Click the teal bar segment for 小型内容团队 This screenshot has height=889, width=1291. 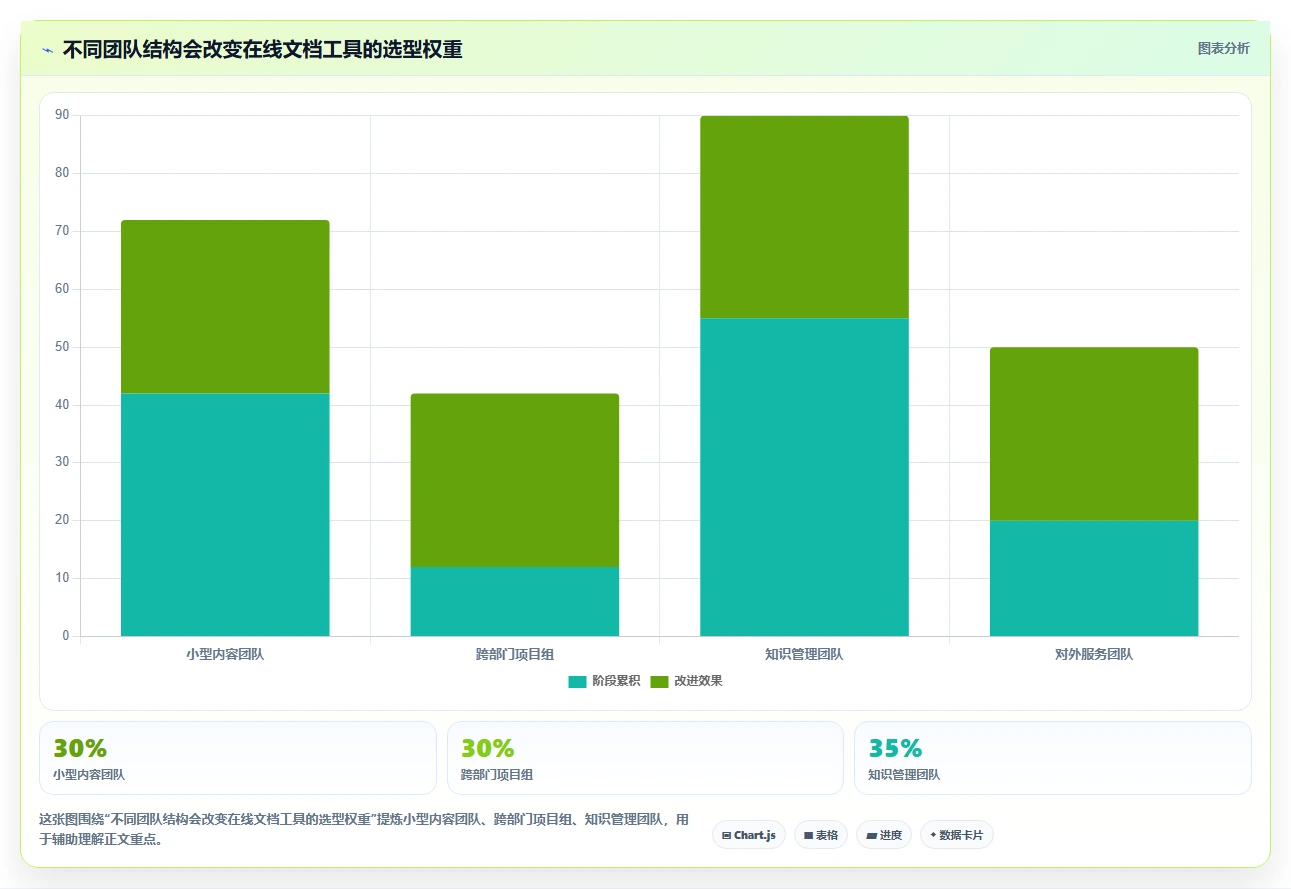click(x=225, y=515)
